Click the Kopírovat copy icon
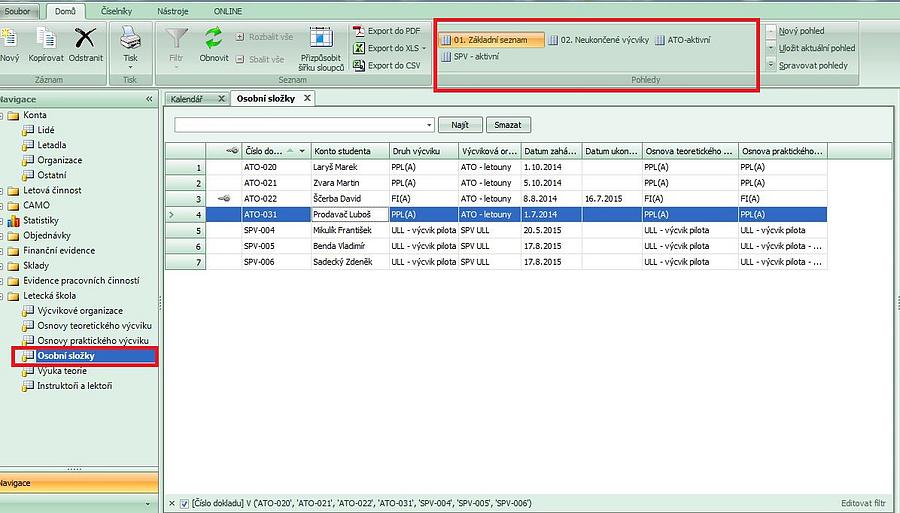This screenshot has width=900, height=513. click(x=46, y=39)
